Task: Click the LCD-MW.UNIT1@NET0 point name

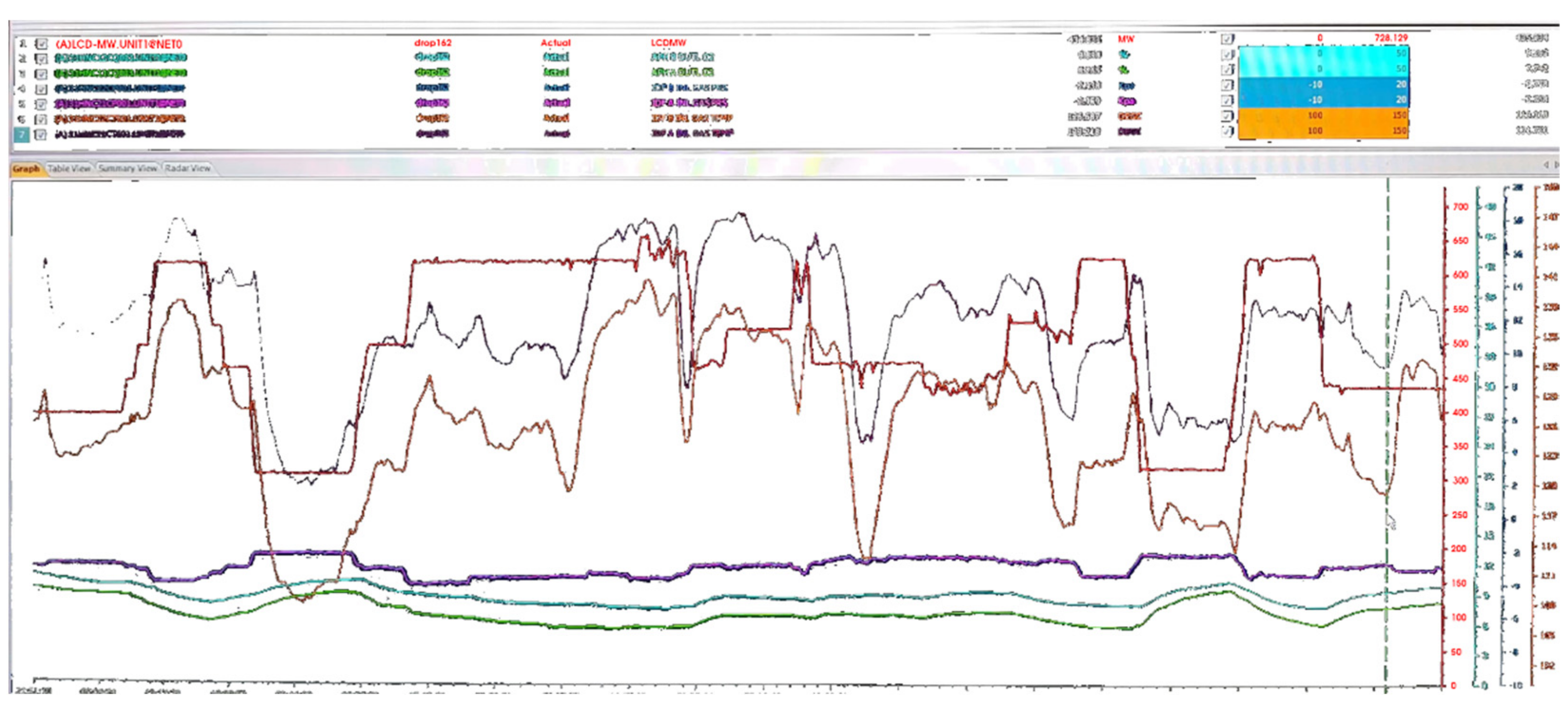Action: point(119,45)
